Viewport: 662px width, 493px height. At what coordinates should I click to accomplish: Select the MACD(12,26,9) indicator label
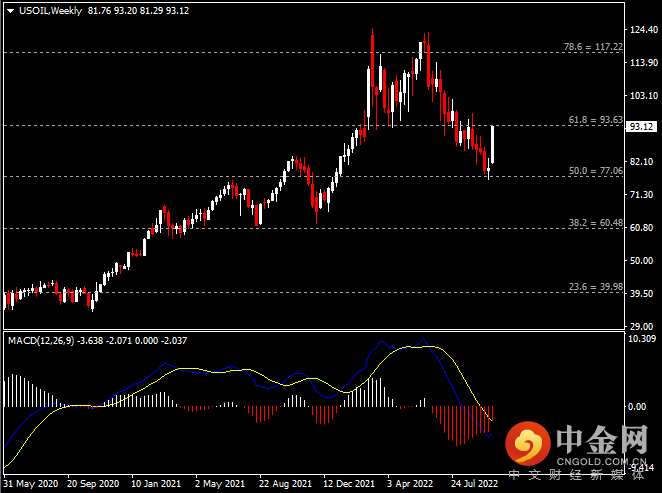click(41, 341)
